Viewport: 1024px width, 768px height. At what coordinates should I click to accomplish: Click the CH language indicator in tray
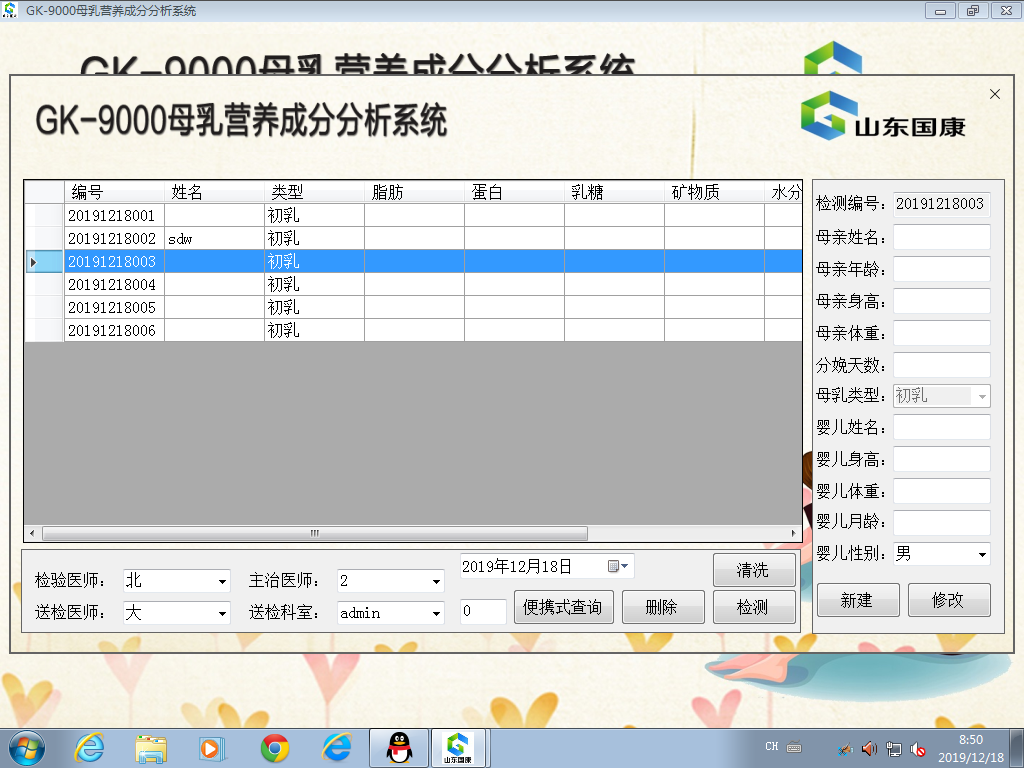pyautogui.click(x=771, y=746)
